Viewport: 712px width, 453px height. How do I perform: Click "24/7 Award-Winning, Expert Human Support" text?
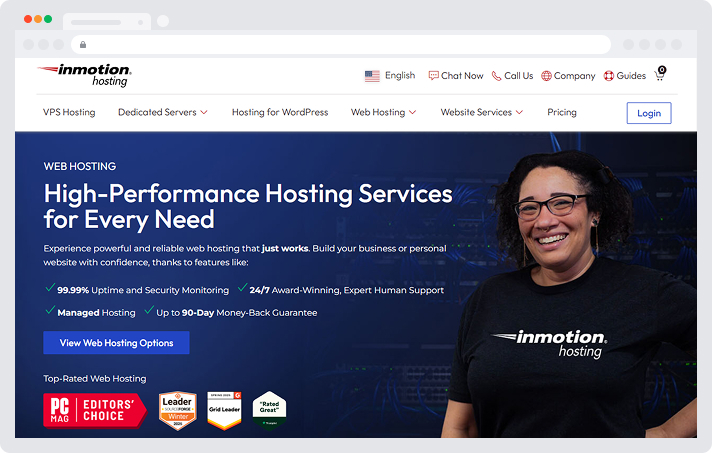346,290
